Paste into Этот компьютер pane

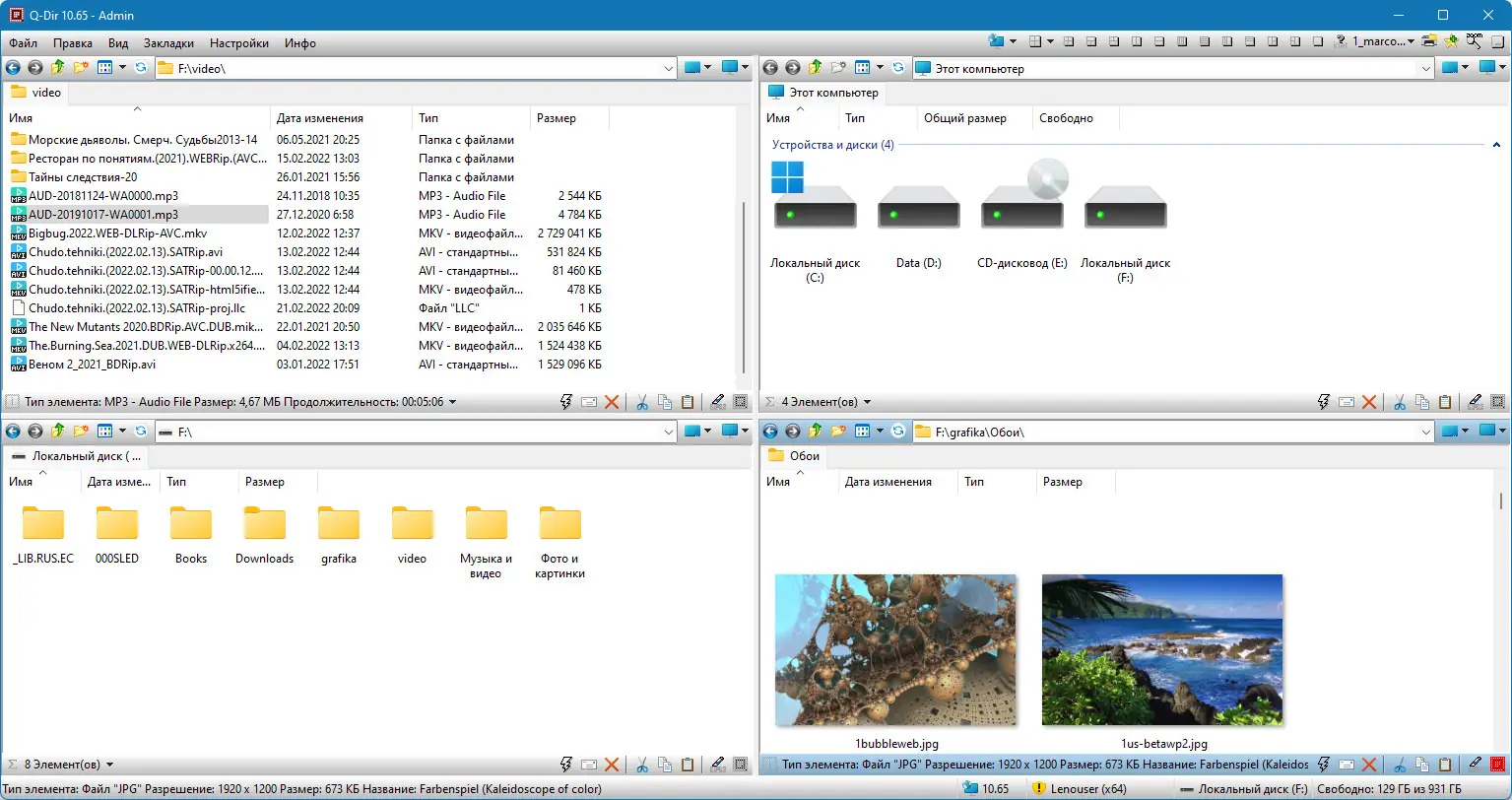coord(1445,402)
